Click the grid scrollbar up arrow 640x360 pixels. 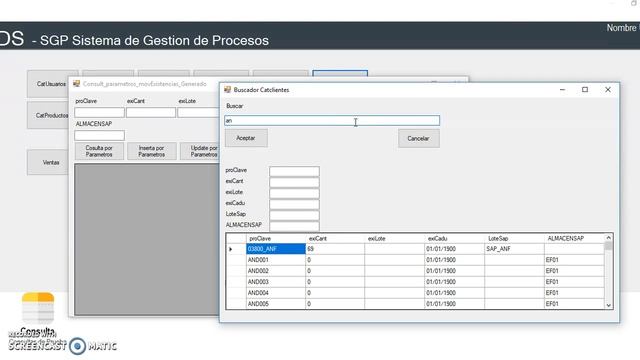pyautogui.click(x=609, y=238)
